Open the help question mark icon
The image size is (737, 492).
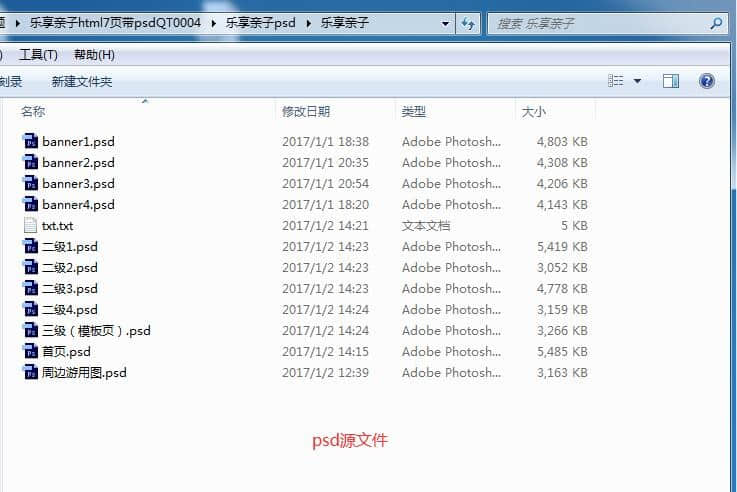coord(707,81)
